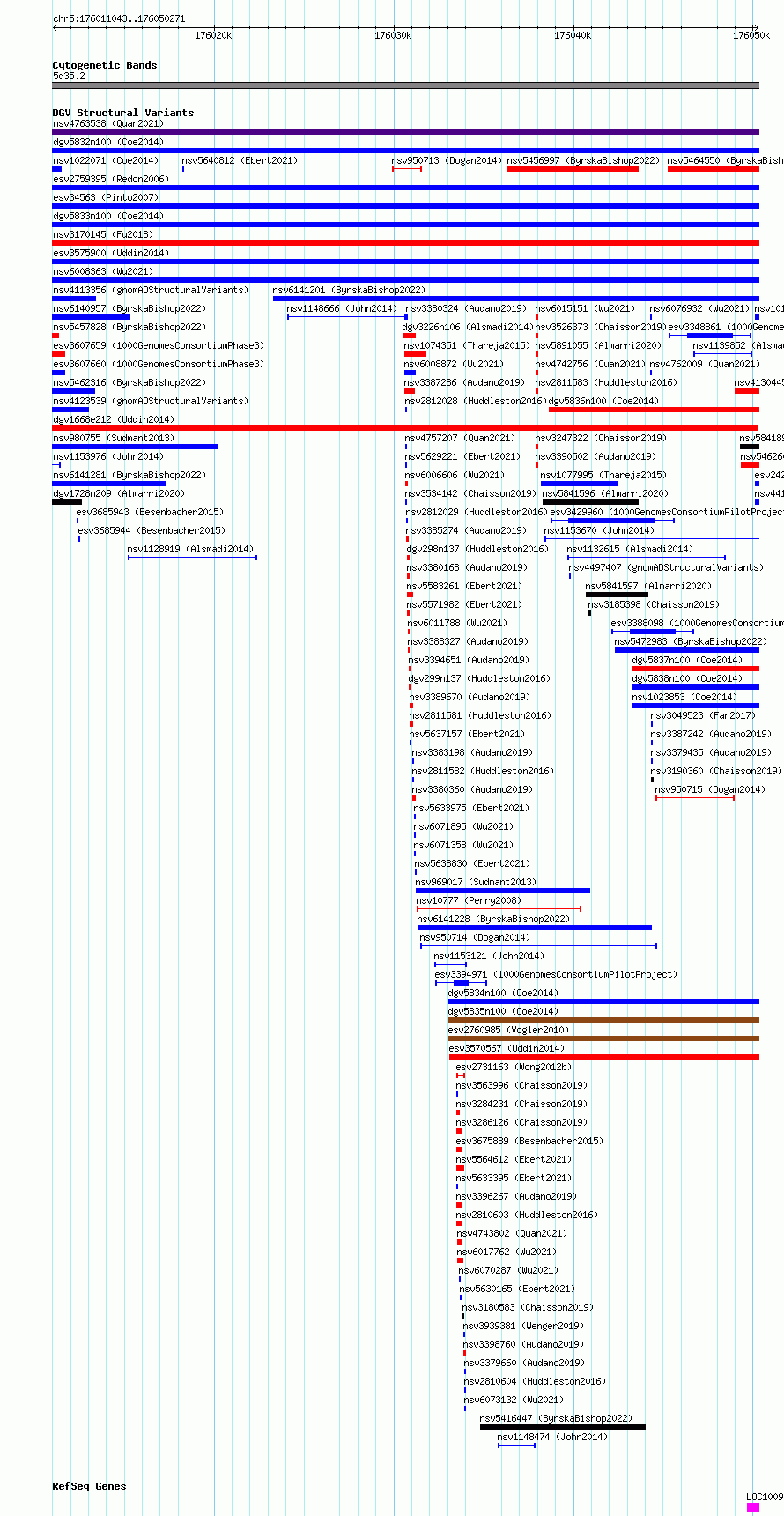
Task: Open the lower nsv950715 (Dogan2014) label
Action: pos(710,789)
